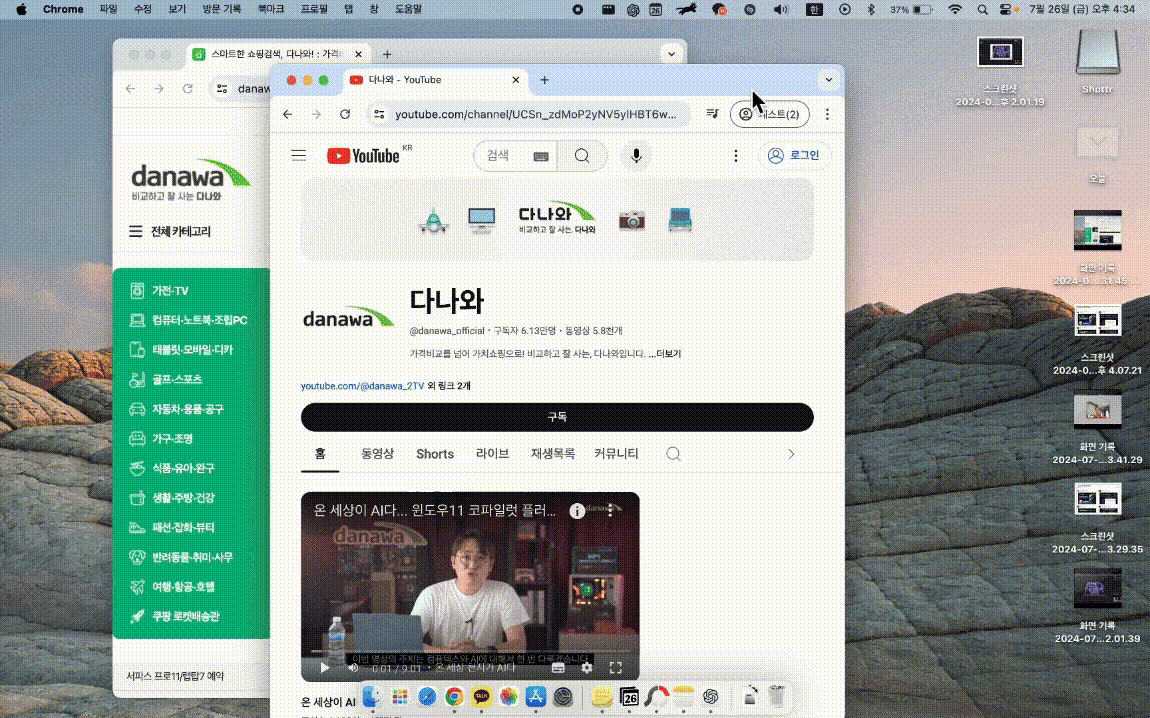Screen dimensions: 1150x718
Task: Open Chrome's three-dot menu in YouTube window
Action: point(827,114)
